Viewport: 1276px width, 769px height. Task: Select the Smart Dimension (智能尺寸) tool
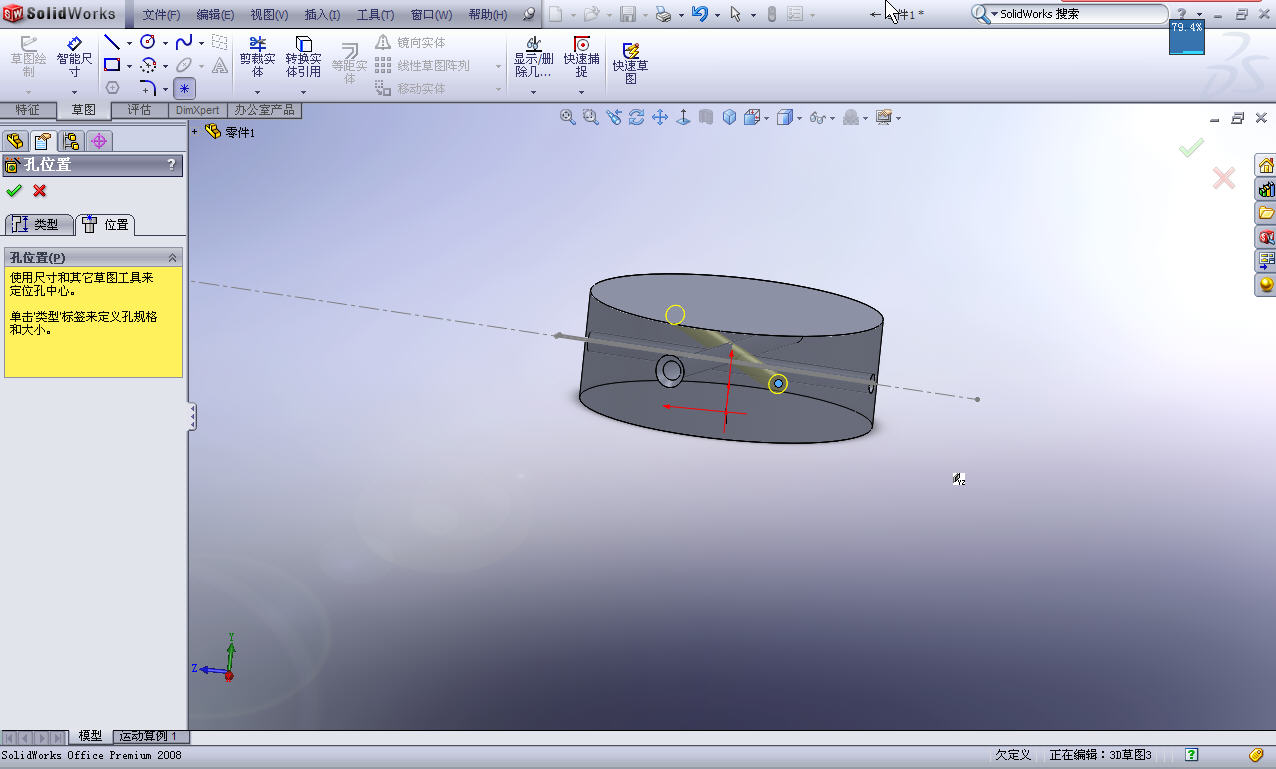74,57
